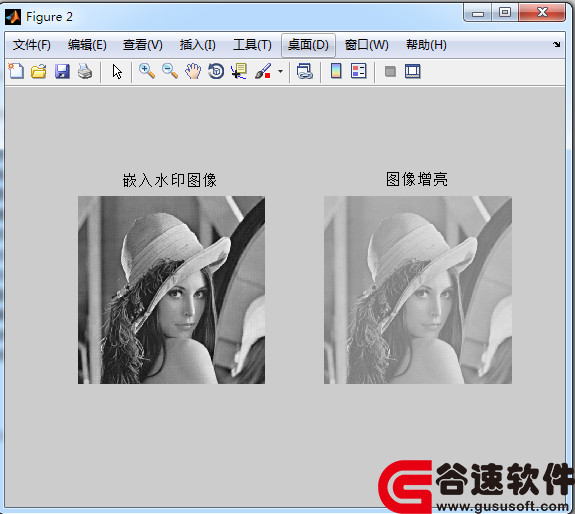Insert a colorbar using the toolbar icon

(x=336, y=71)
